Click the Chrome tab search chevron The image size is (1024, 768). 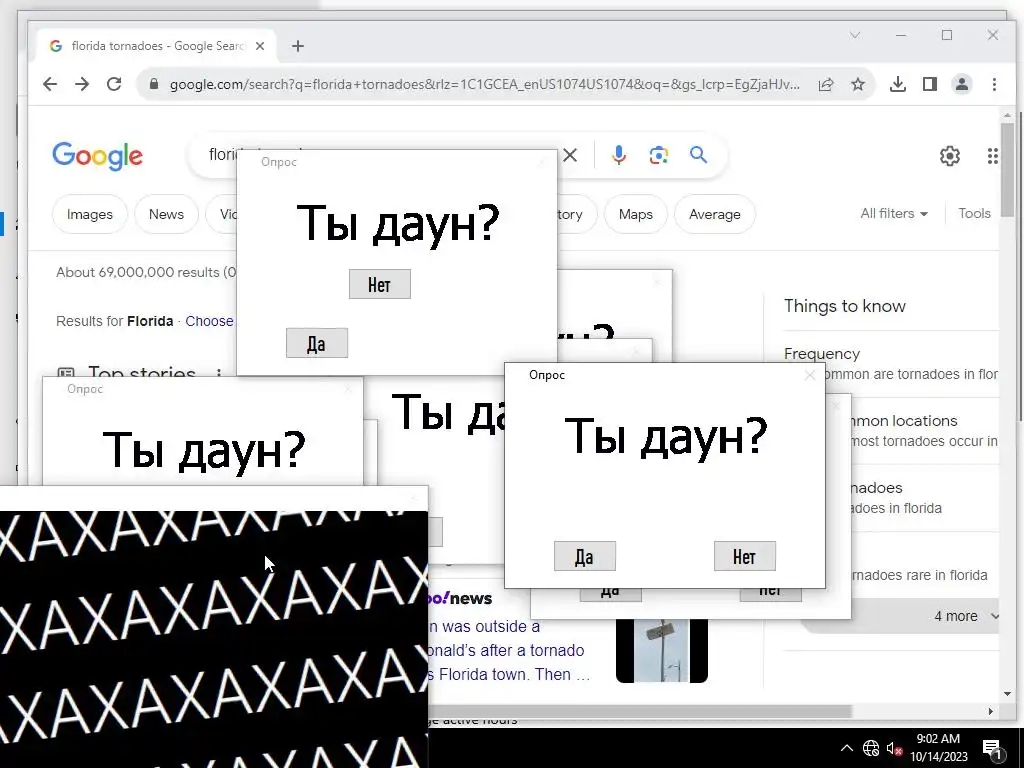click(x=855, y=35)
